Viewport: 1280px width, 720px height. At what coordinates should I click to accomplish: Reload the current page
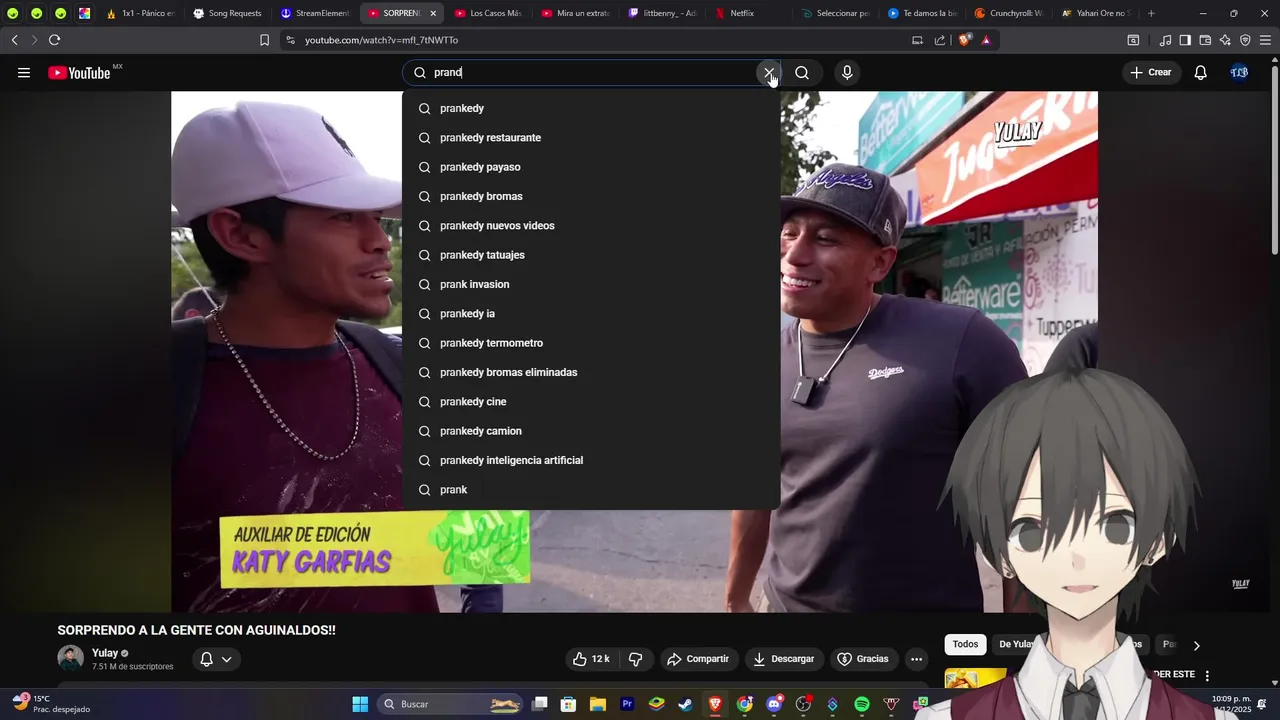[54, 40]
